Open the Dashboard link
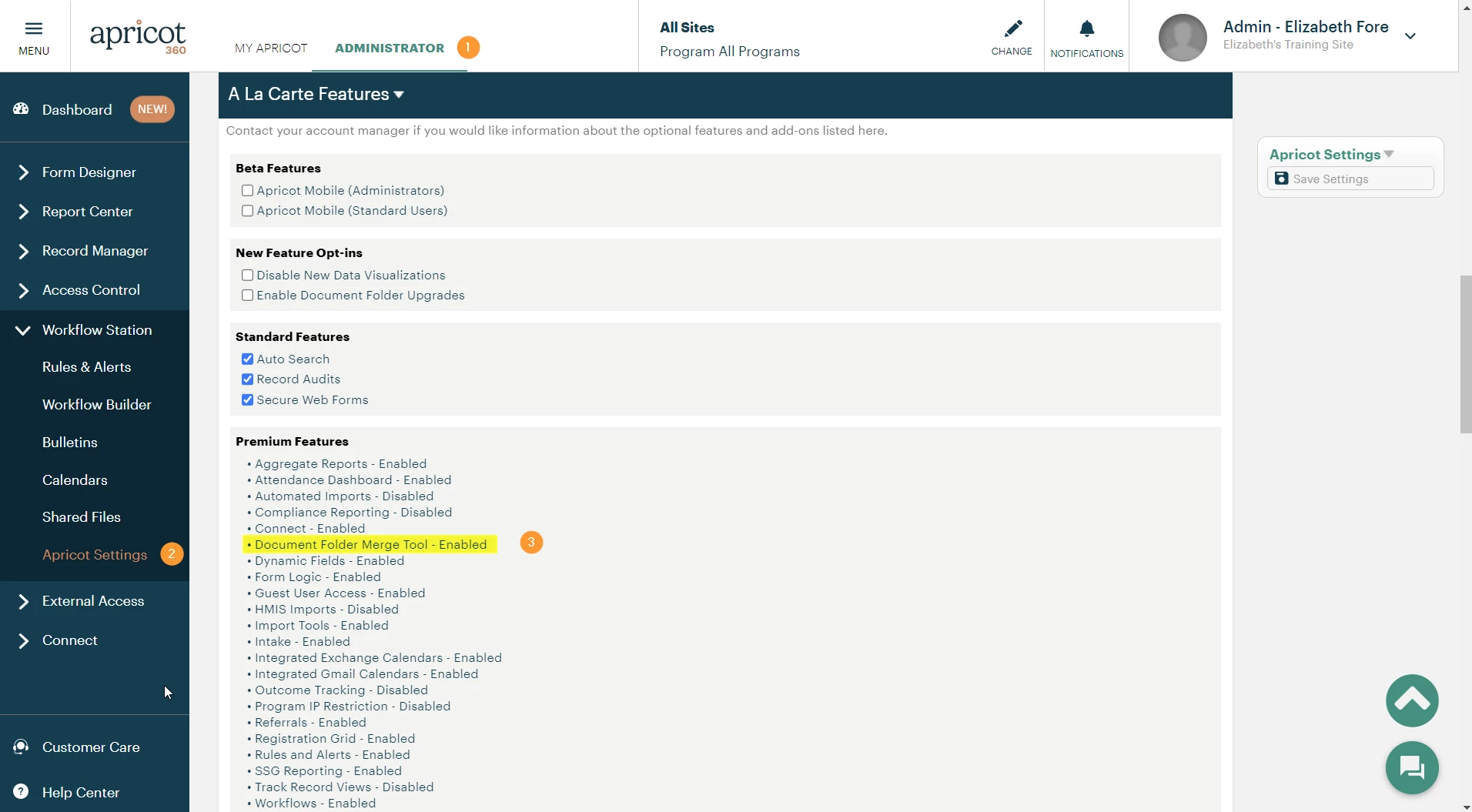 point(77,110)
